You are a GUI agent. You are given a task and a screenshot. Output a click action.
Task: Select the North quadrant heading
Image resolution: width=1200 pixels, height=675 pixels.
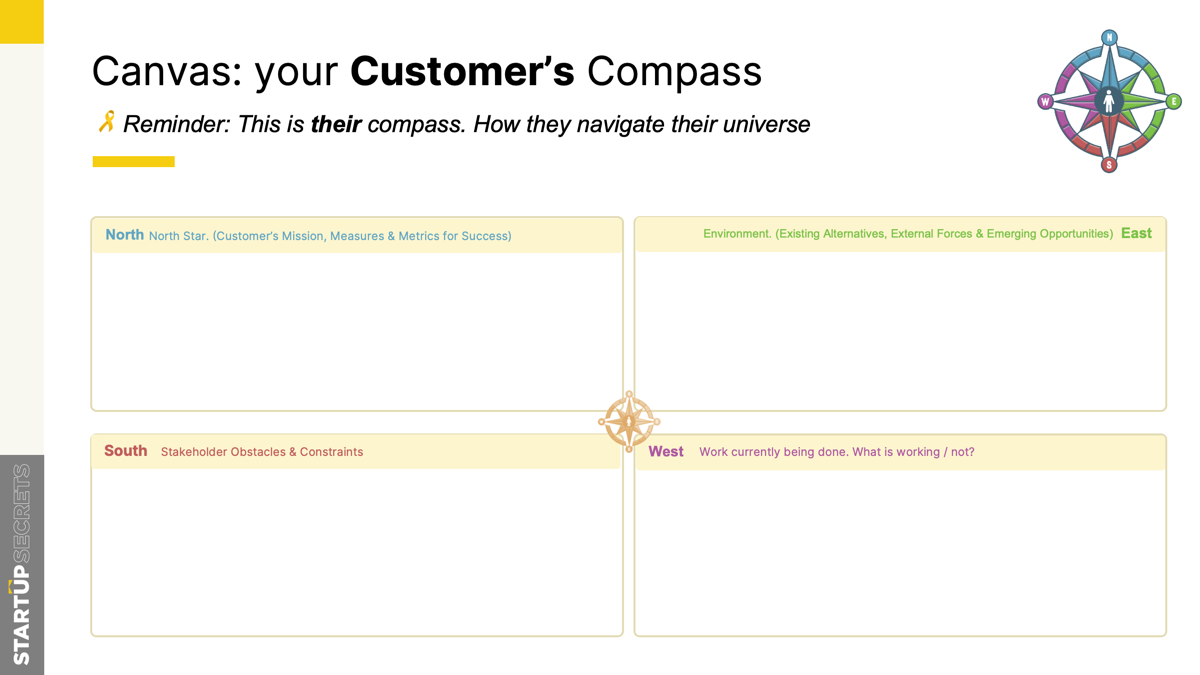pos(124,235)
